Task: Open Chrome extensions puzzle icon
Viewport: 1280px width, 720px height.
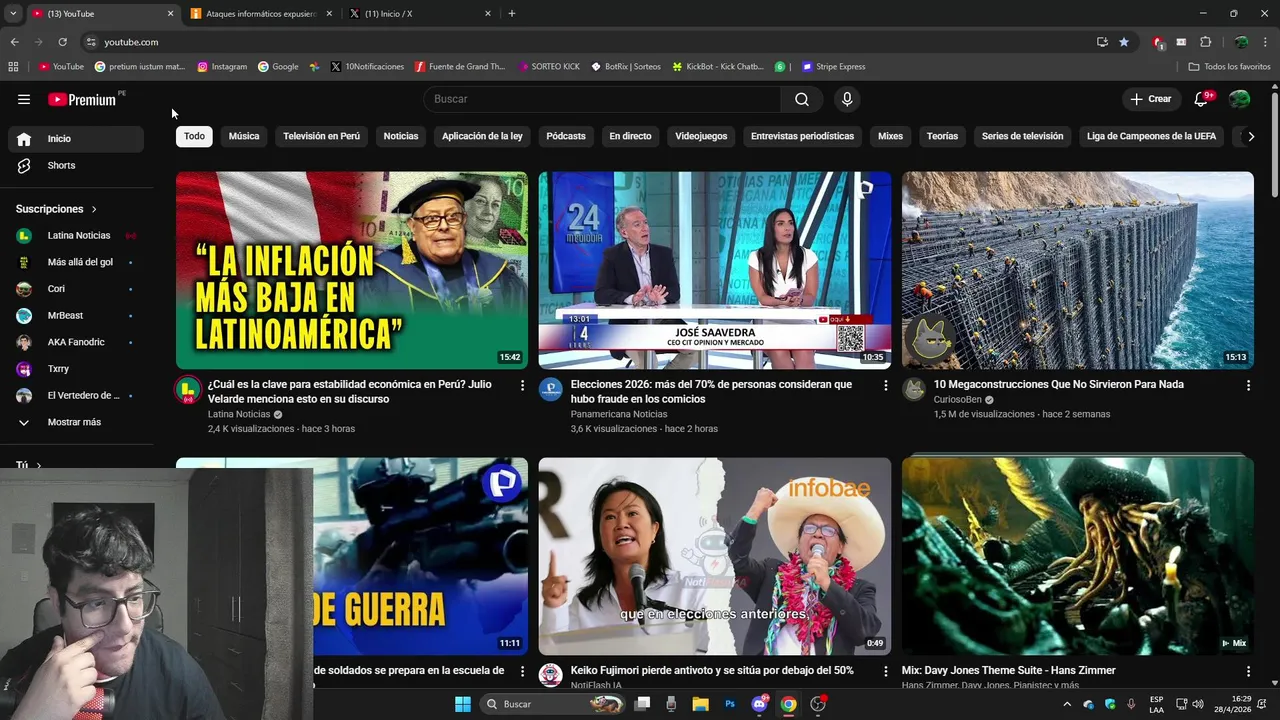Action: point(1205,42)
